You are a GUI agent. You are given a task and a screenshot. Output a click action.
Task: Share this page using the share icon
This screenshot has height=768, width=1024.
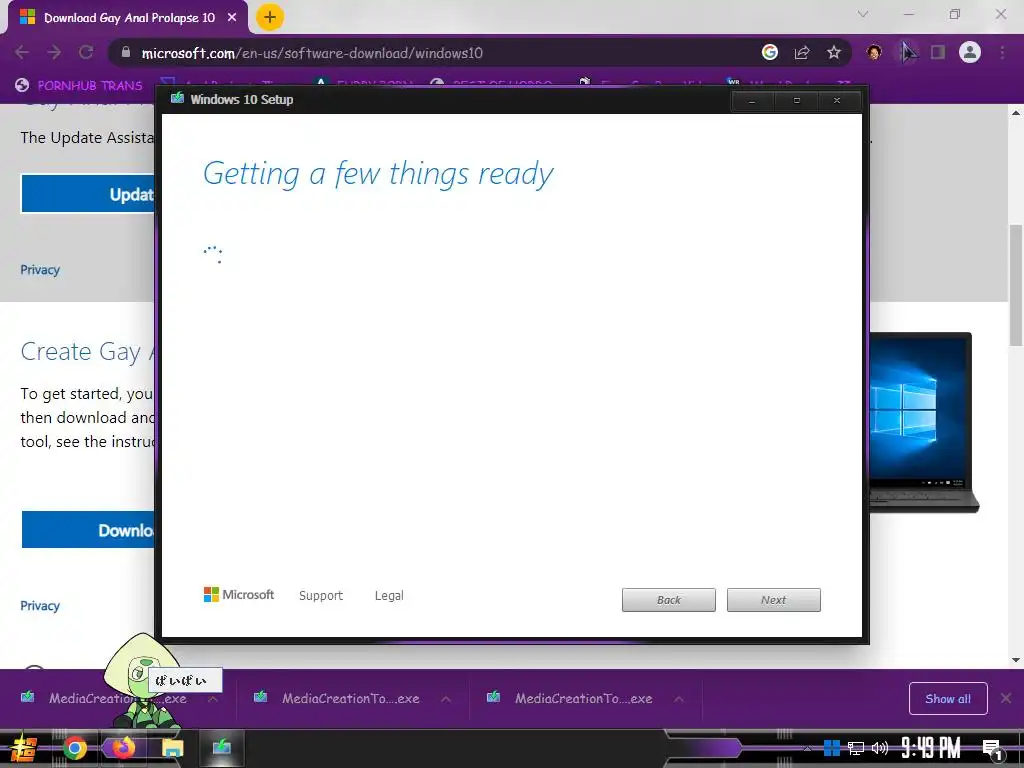tap(802, 52)
